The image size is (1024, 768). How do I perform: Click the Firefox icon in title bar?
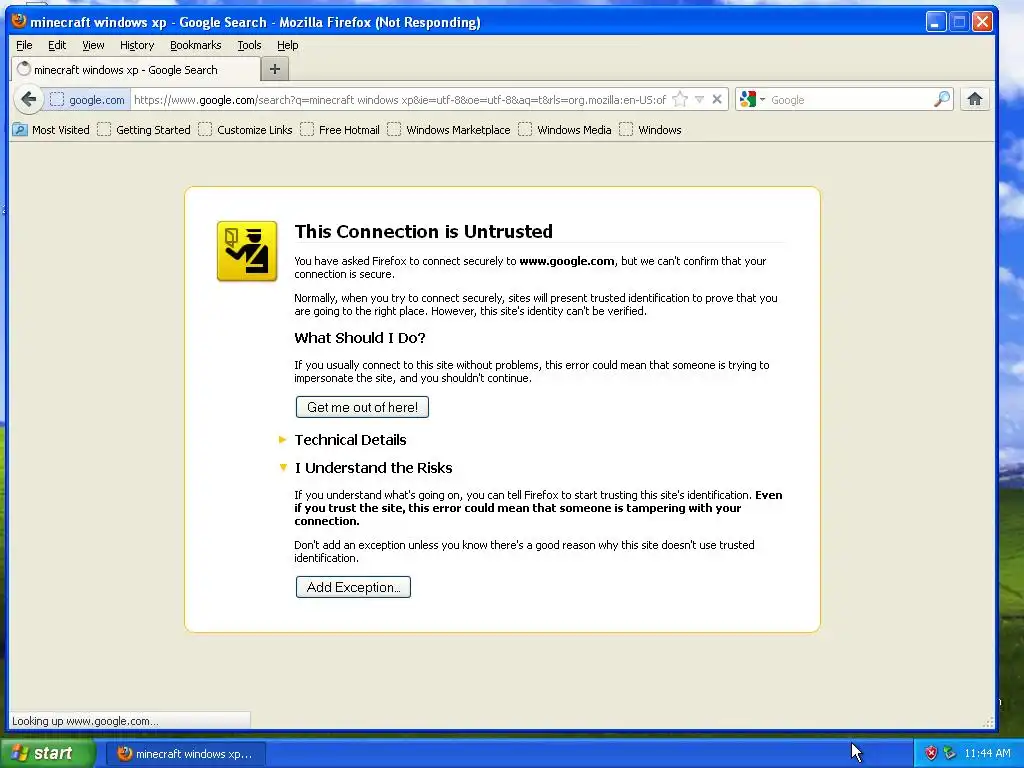(x=19, y=21)
